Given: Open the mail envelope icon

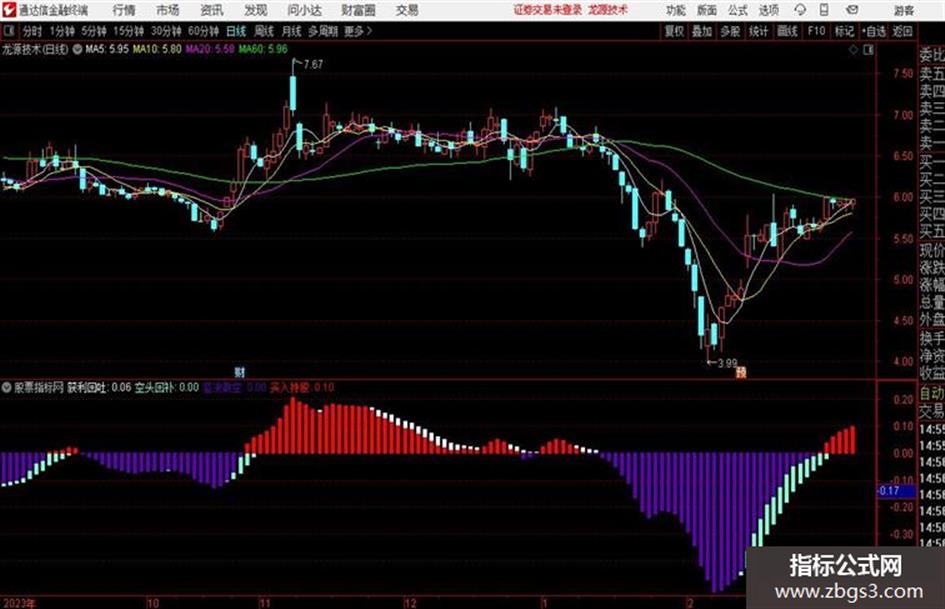Looking at the screenshot, I should click(x=852, y=10).
